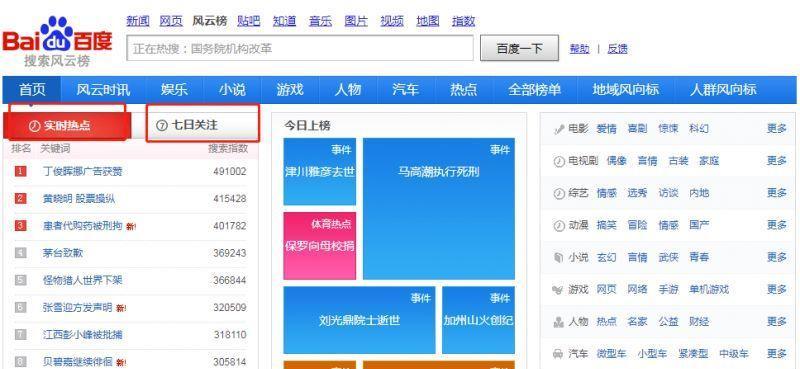Viewport: 800px width, 369px height.
Task: Open the 津川雅彦去世 event tile
Action: point(320,171)
